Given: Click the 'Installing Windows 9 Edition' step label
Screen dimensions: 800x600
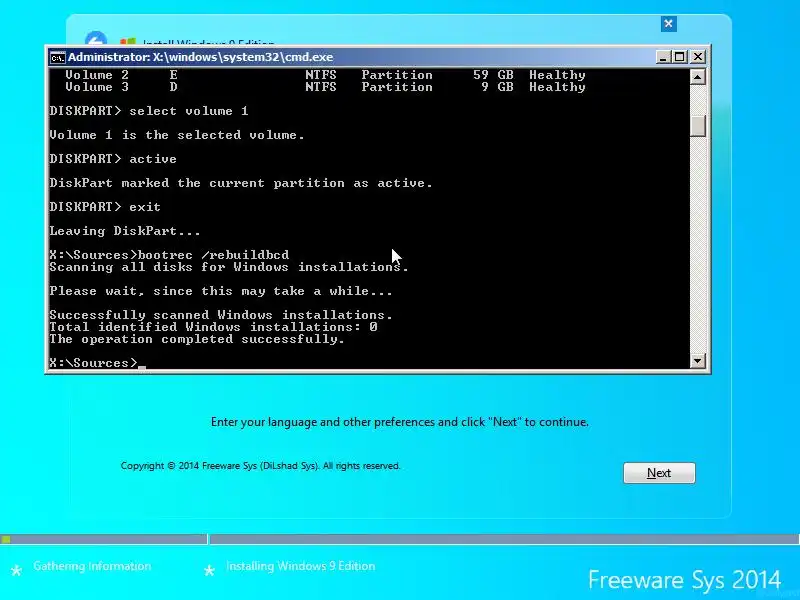Looking at the screenshot, I should pyautogui.click(x=301, y=566).
